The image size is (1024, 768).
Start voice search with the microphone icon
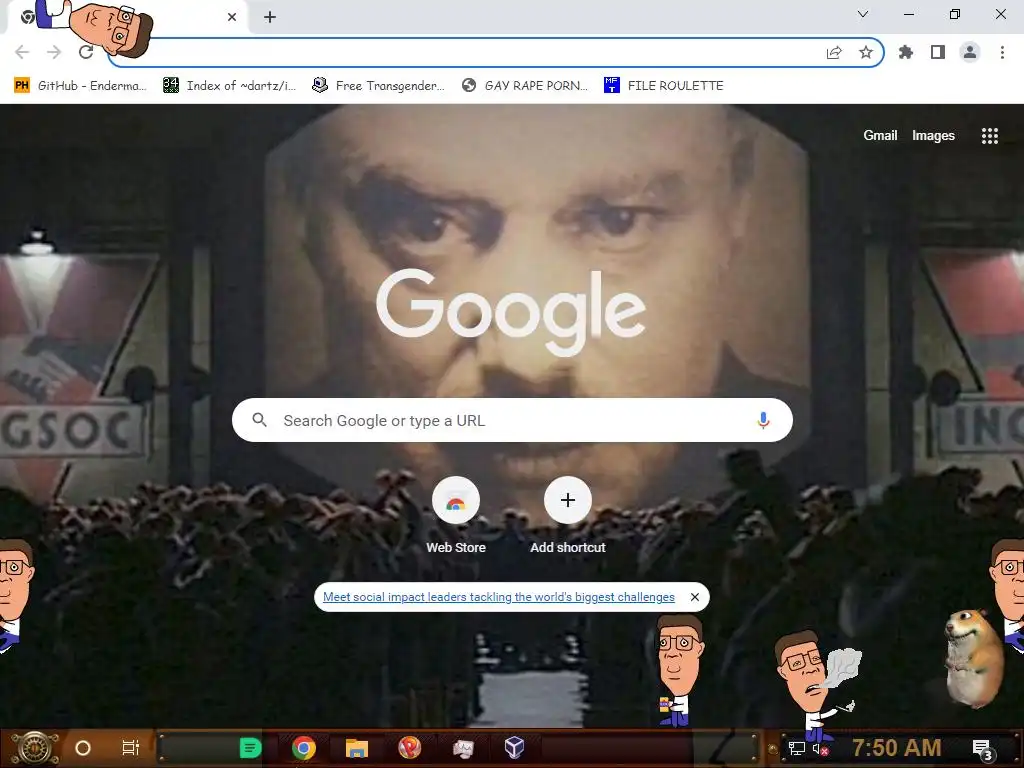(763, 420)
